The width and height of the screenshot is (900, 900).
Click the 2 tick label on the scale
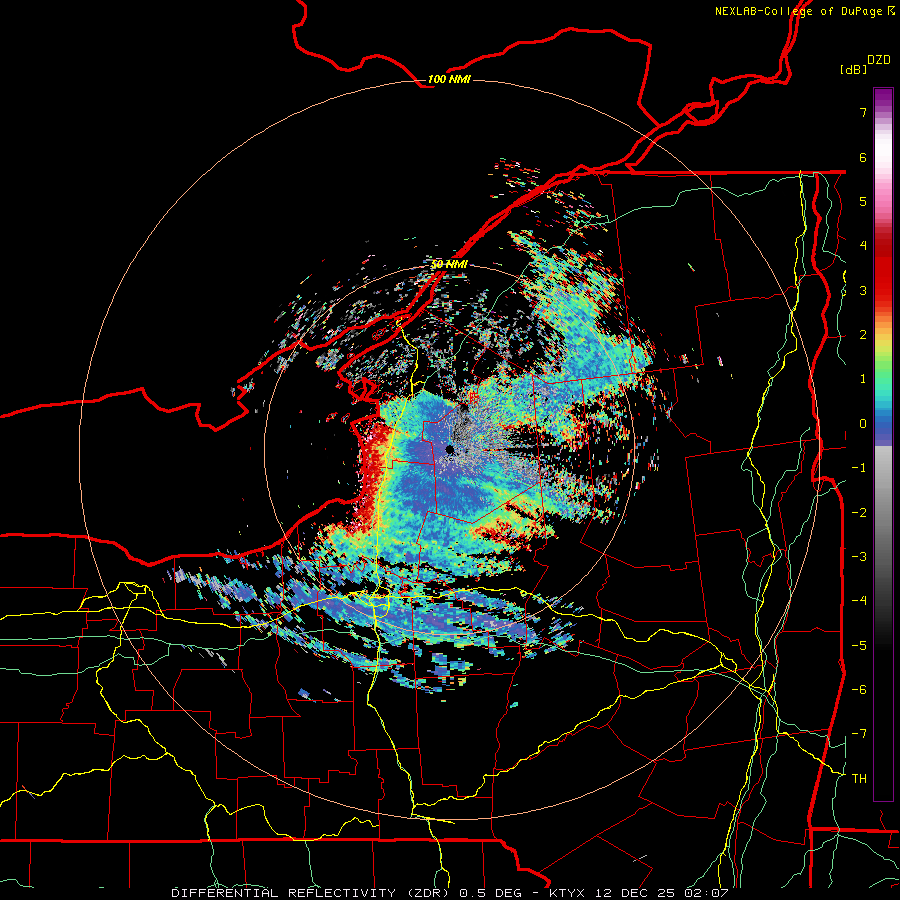click(863, 335)
